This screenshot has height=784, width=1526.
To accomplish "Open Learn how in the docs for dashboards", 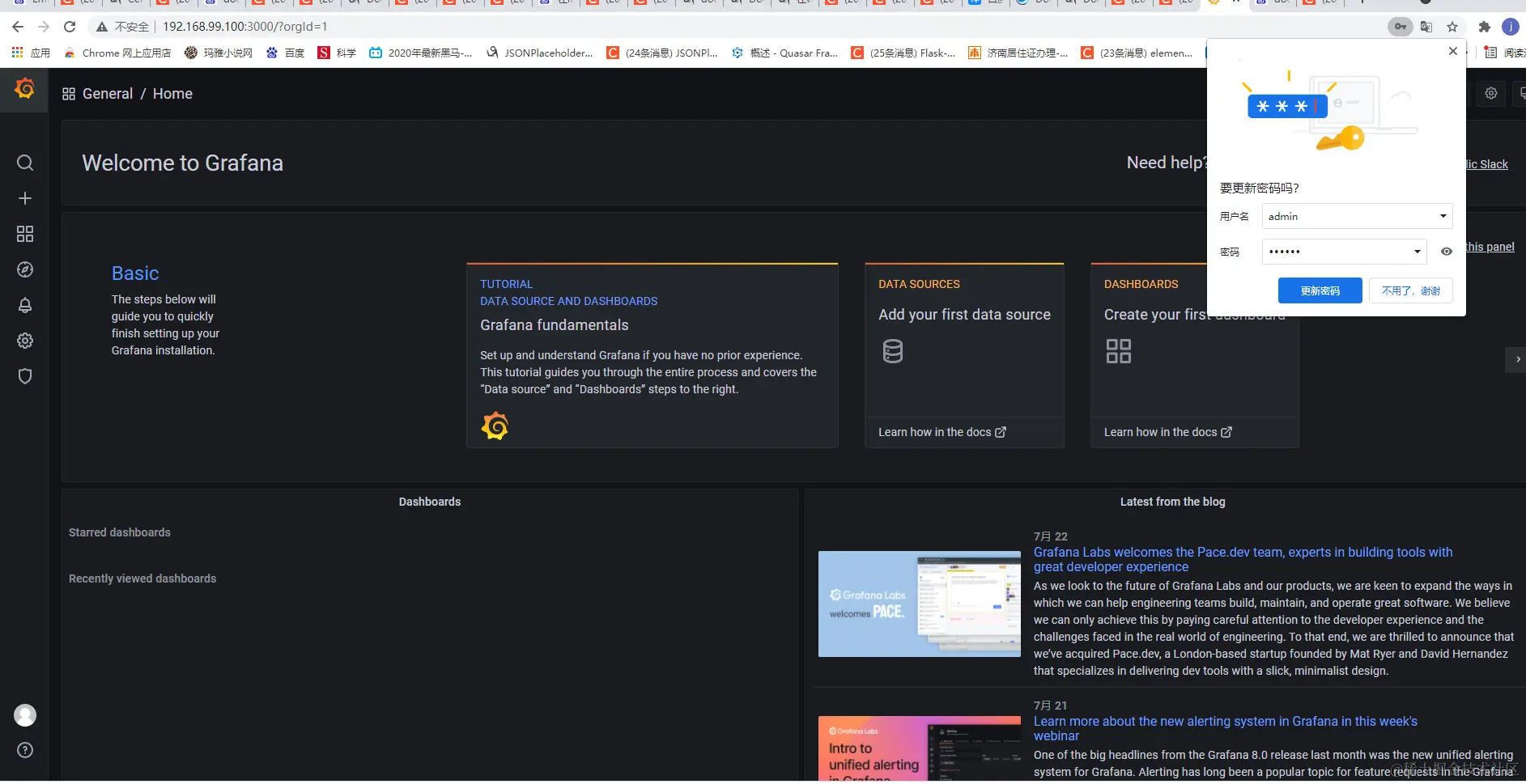I will pos(1168,432).
